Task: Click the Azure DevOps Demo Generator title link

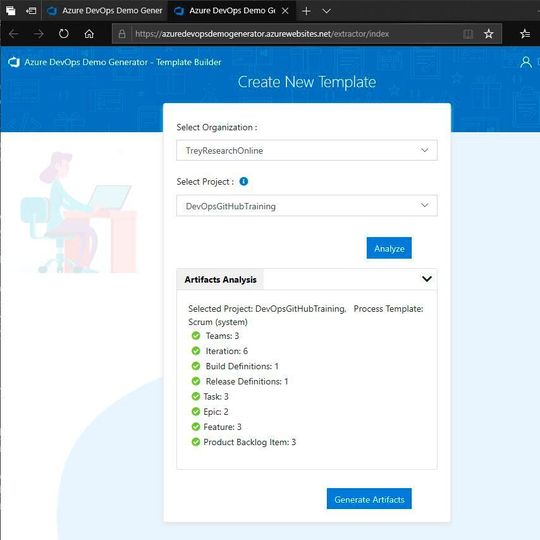Action: [x=123, y=62]
